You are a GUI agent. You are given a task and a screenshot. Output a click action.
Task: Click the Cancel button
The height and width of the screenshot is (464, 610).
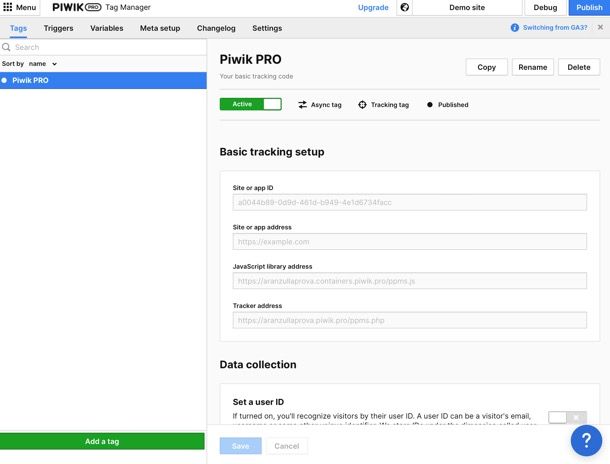pyautogui.click(x=287, y=446)
